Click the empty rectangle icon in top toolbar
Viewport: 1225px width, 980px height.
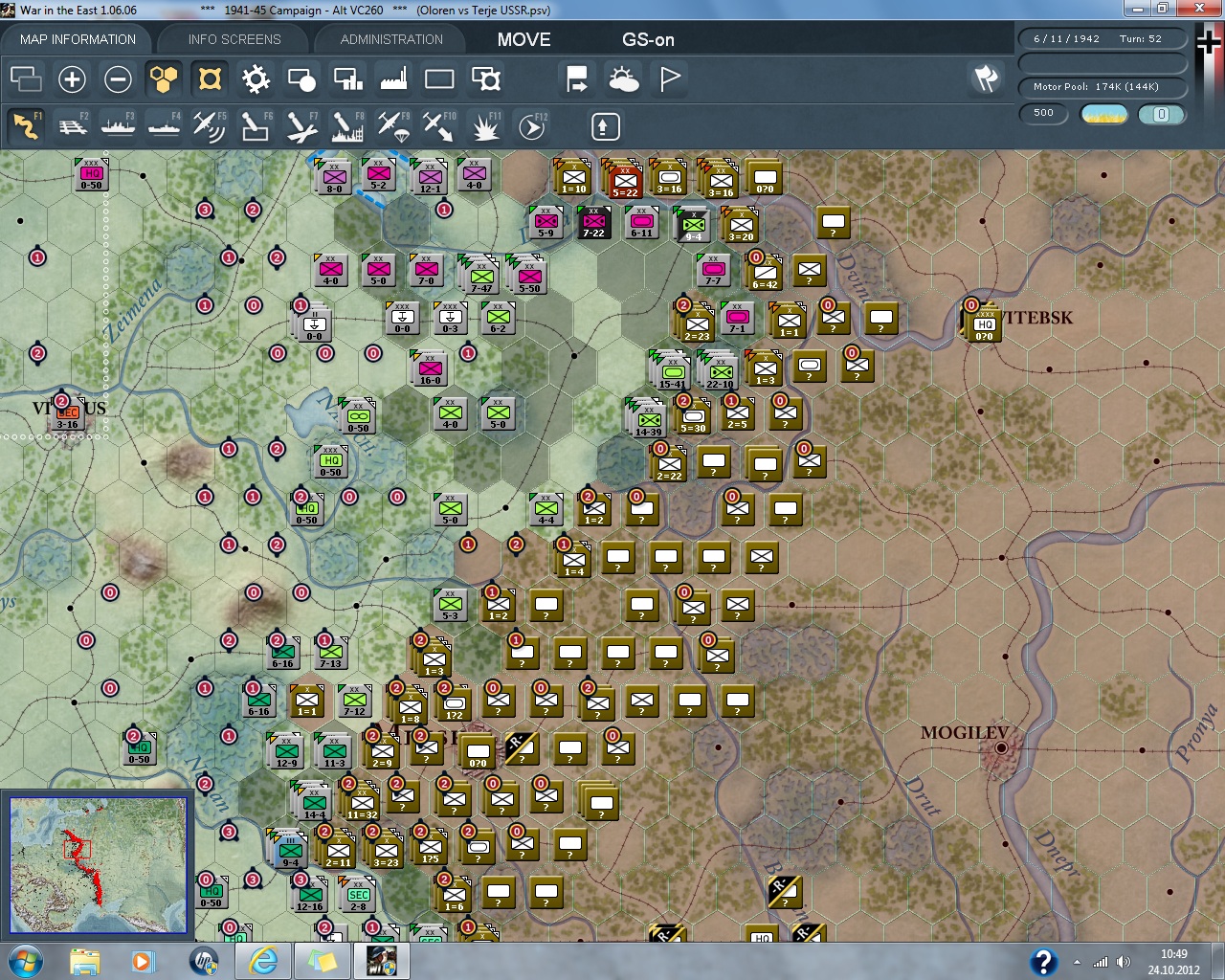(439, 79)
